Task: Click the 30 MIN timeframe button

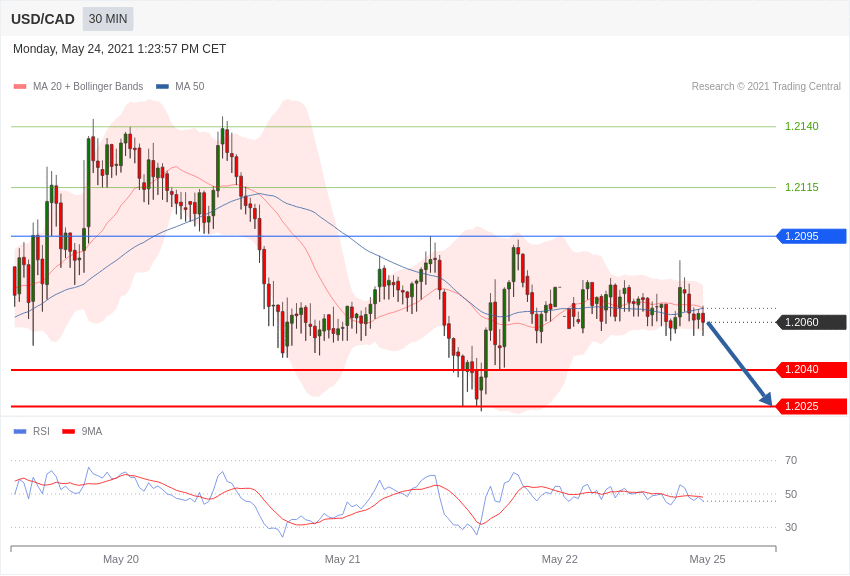Action: coord(108,19)
